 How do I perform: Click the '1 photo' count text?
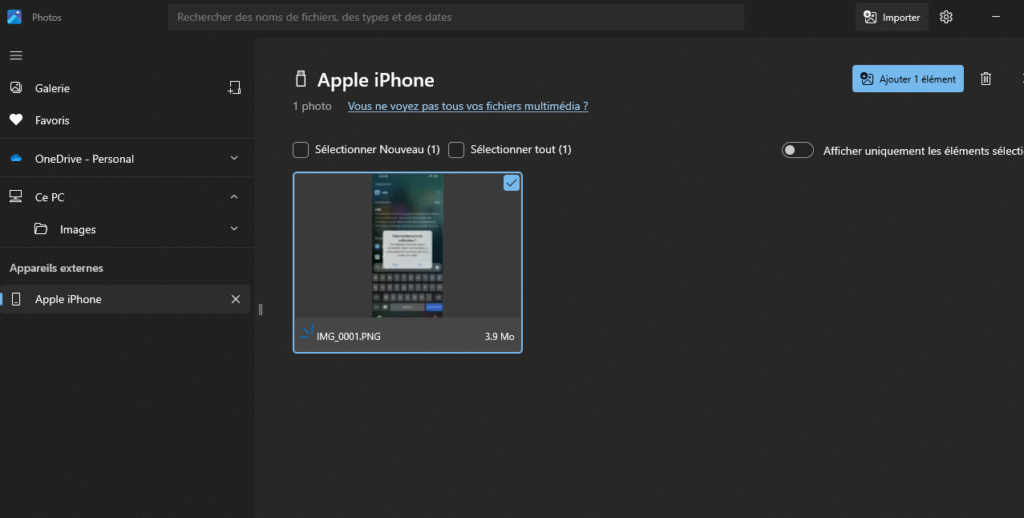(312, 106)
